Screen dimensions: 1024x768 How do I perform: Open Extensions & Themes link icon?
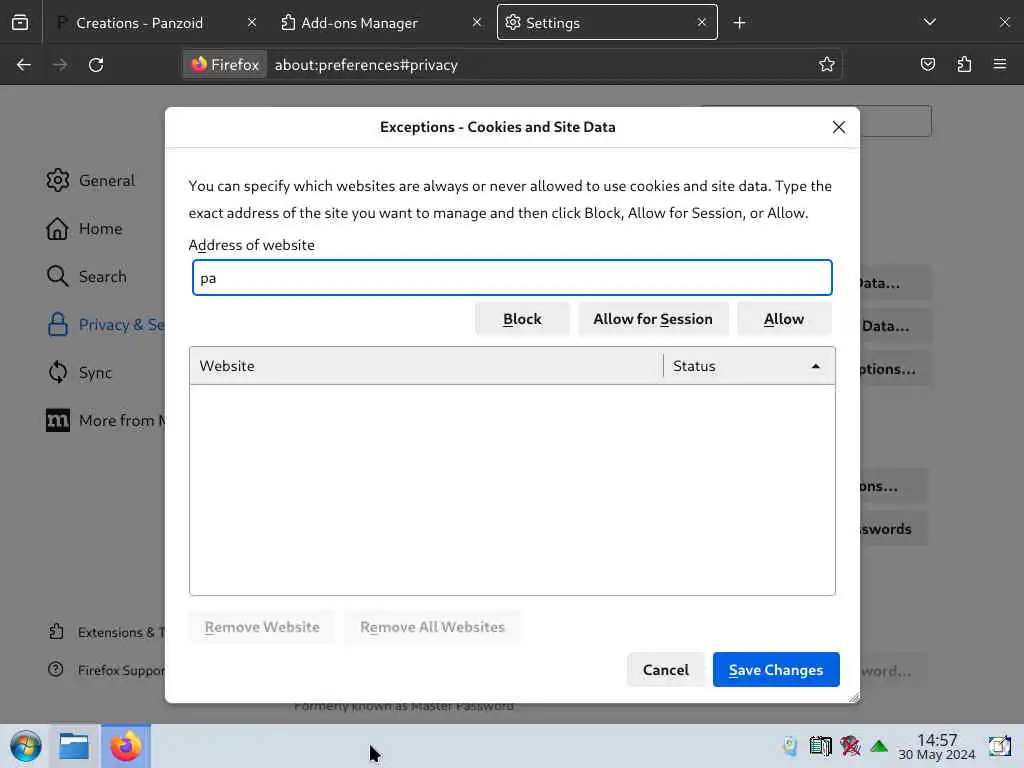coord(56,632)
